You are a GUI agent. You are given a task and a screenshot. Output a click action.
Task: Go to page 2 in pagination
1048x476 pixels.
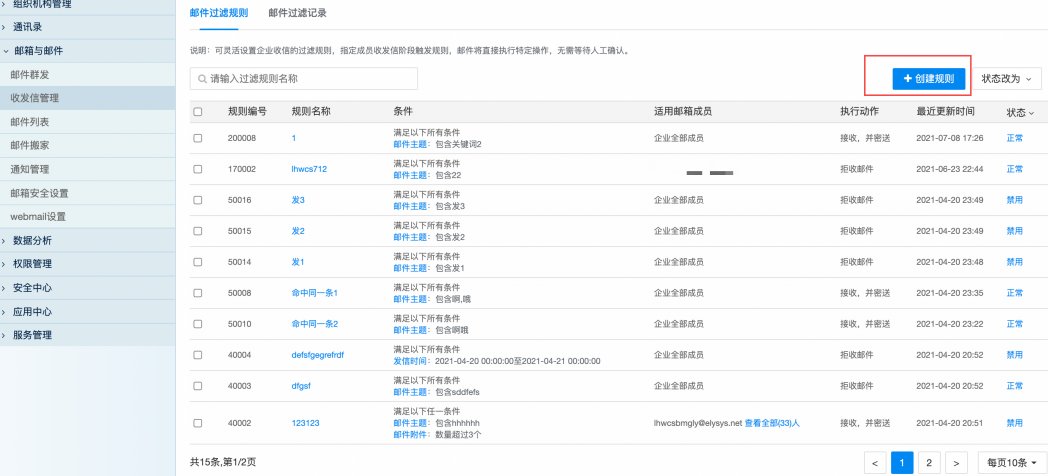click(929, 463)
